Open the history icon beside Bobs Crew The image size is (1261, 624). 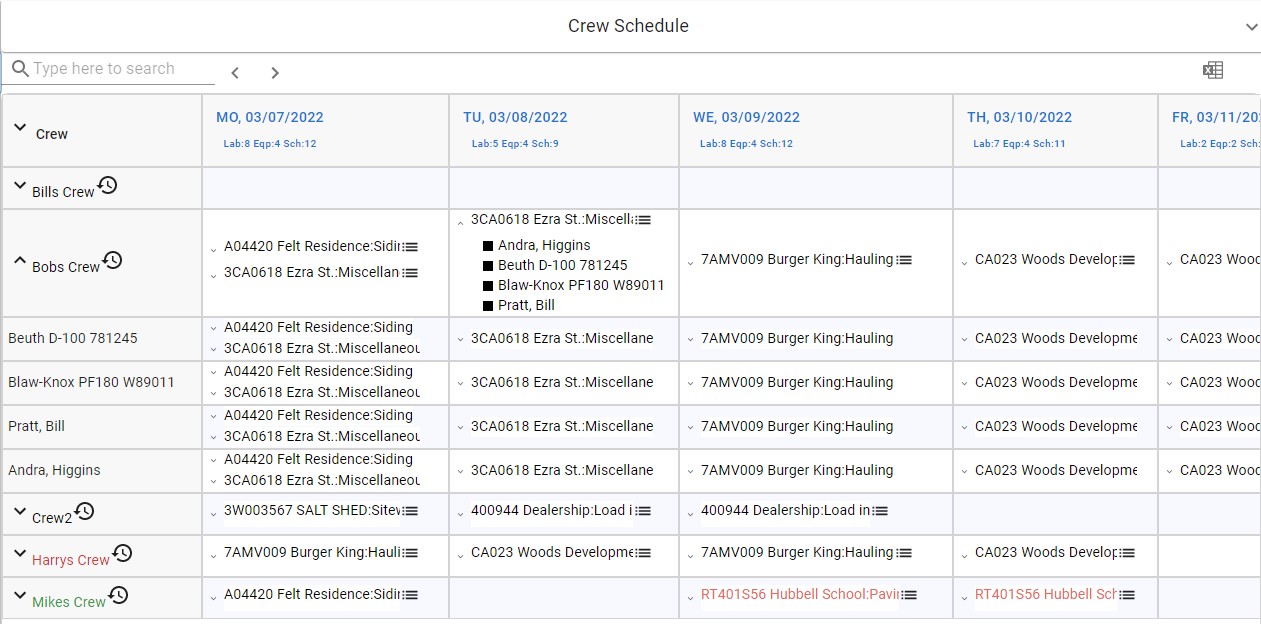pos(113,260)
